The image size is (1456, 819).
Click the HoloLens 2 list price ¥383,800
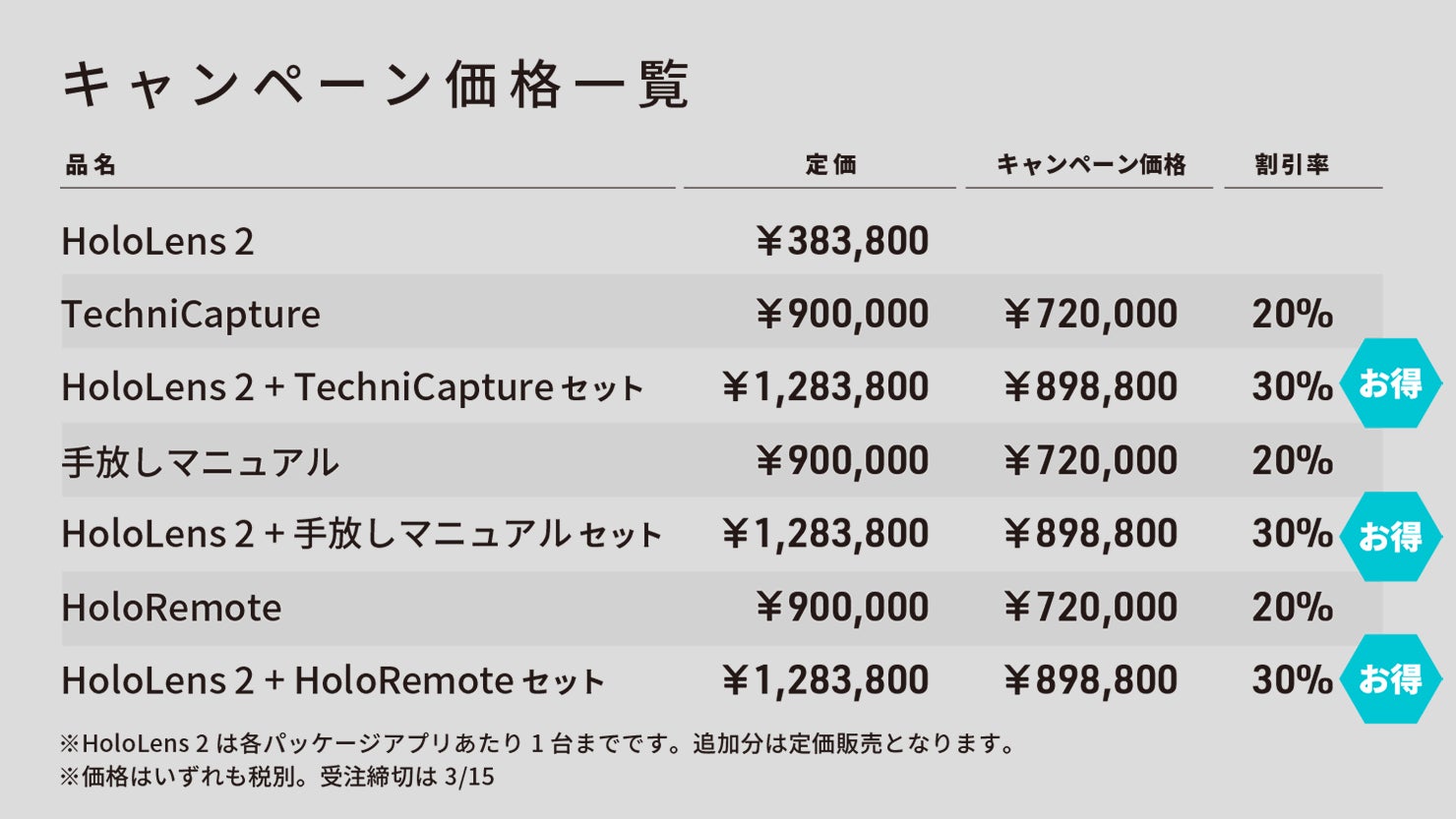[842, 242]
